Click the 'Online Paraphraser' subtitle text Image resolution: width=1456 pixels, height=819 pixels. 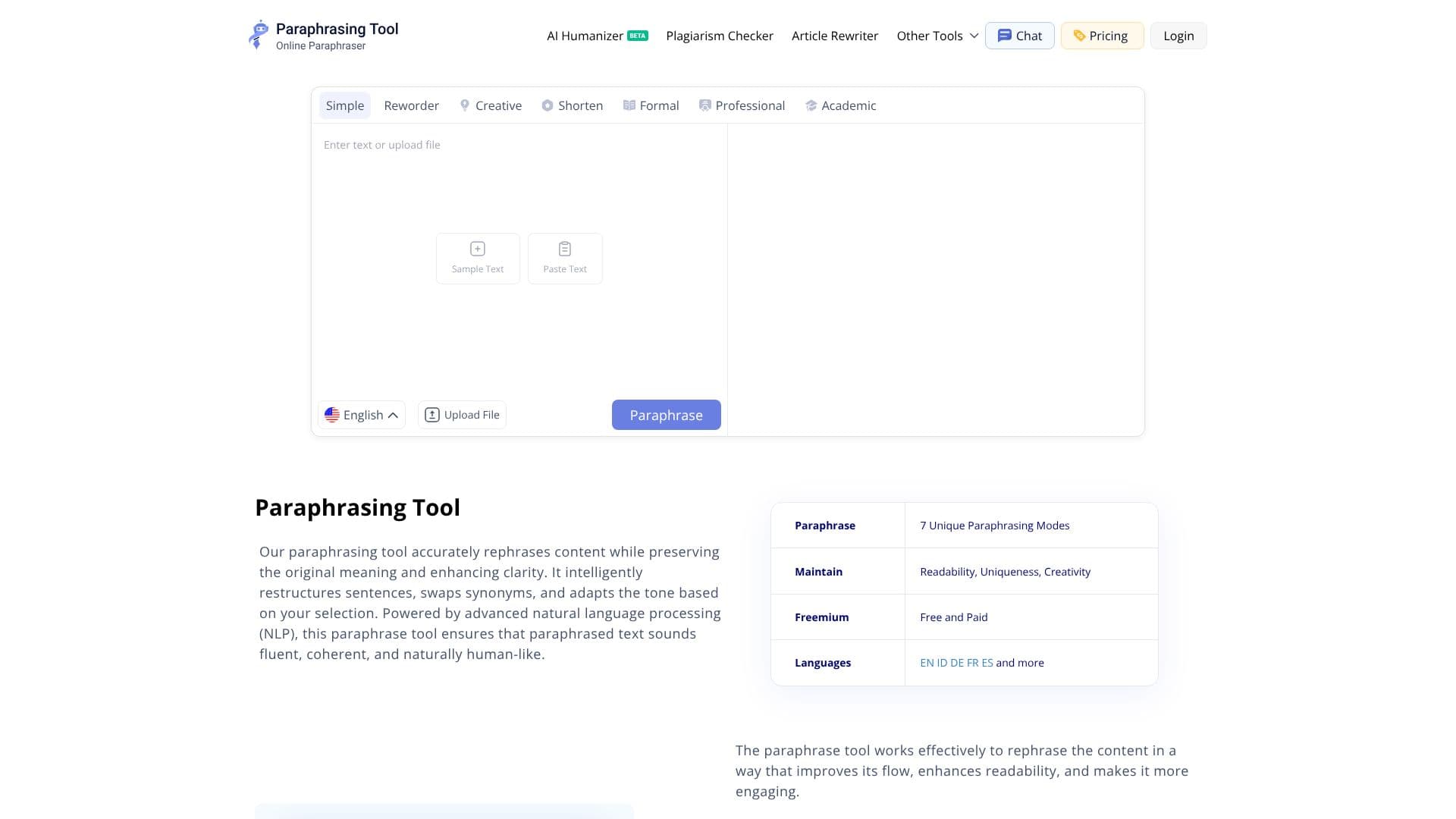click(x=321, y=46)
